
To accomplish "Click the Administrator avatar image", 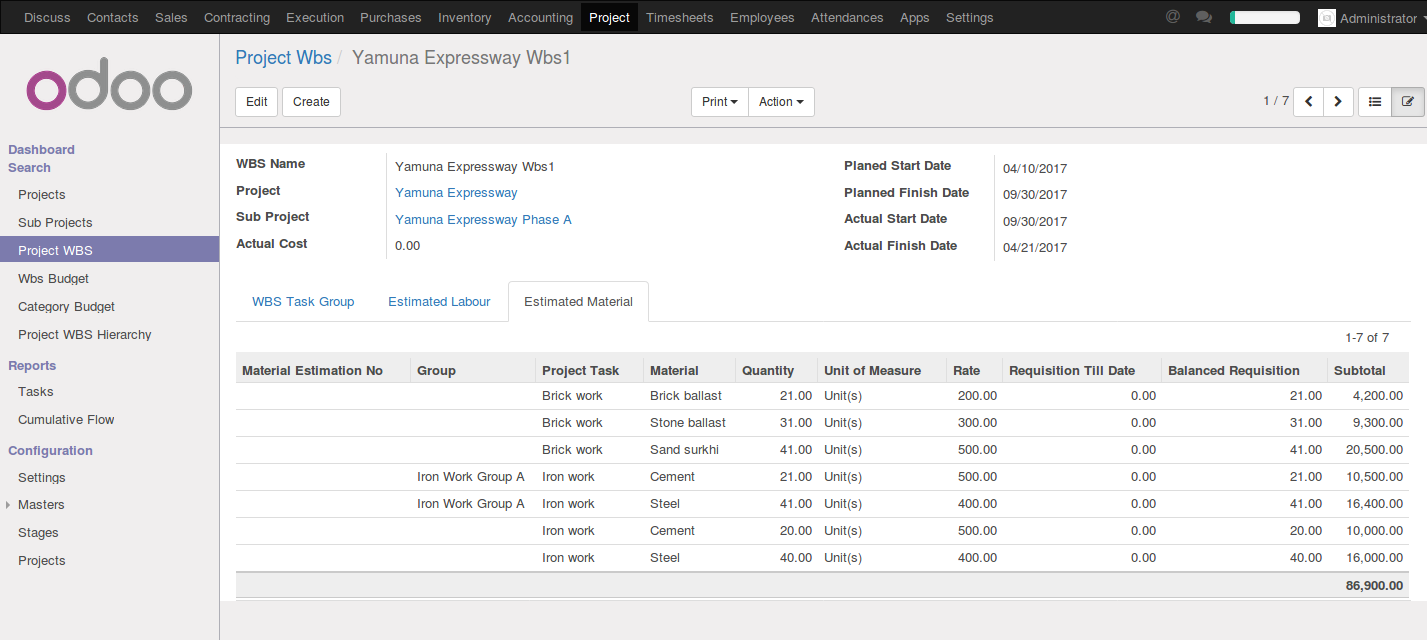I will pyautogui.click(x=1327, y=18).
